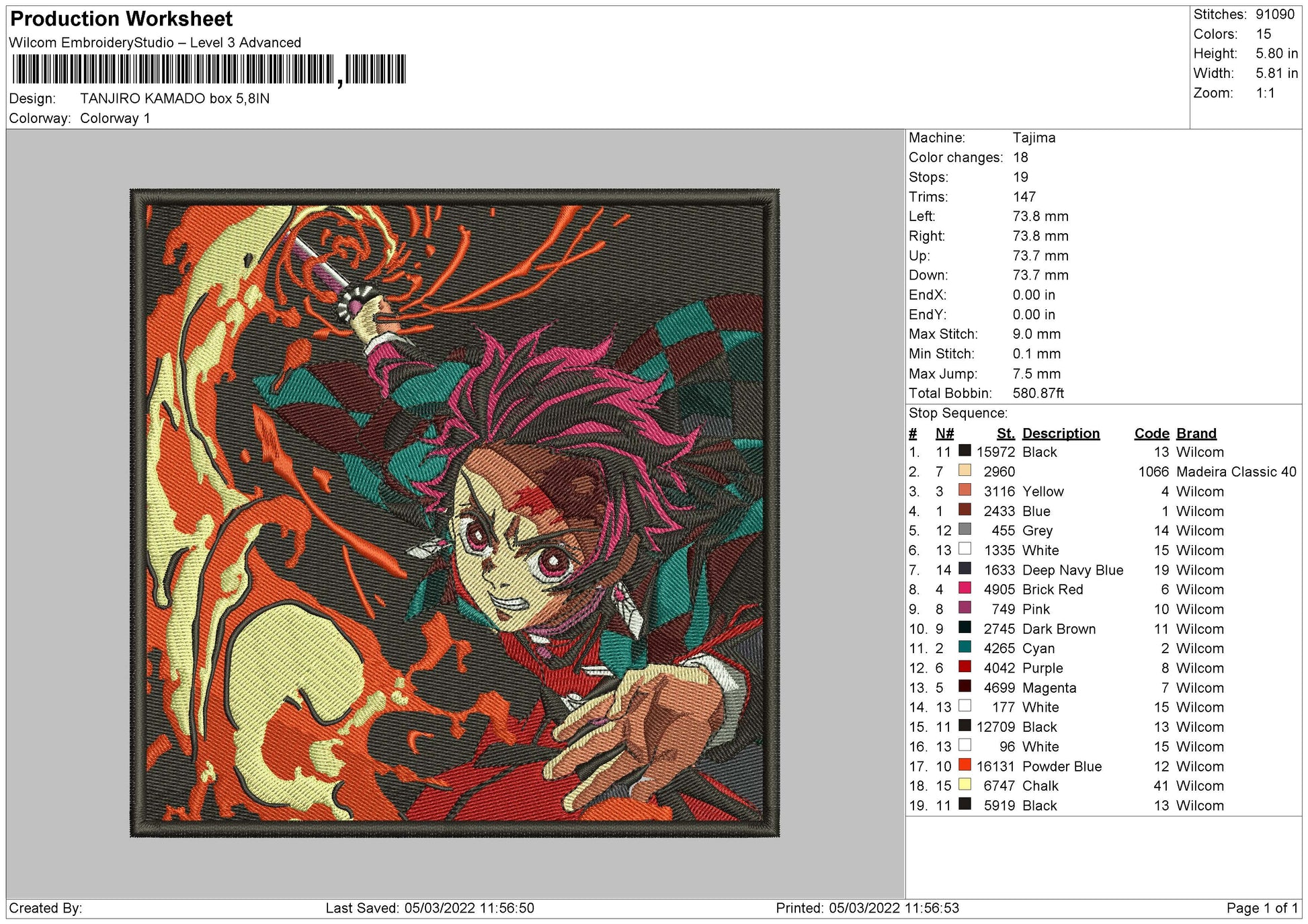Click the Brand column header
1308x924 pixels.
click(1196, 433)
